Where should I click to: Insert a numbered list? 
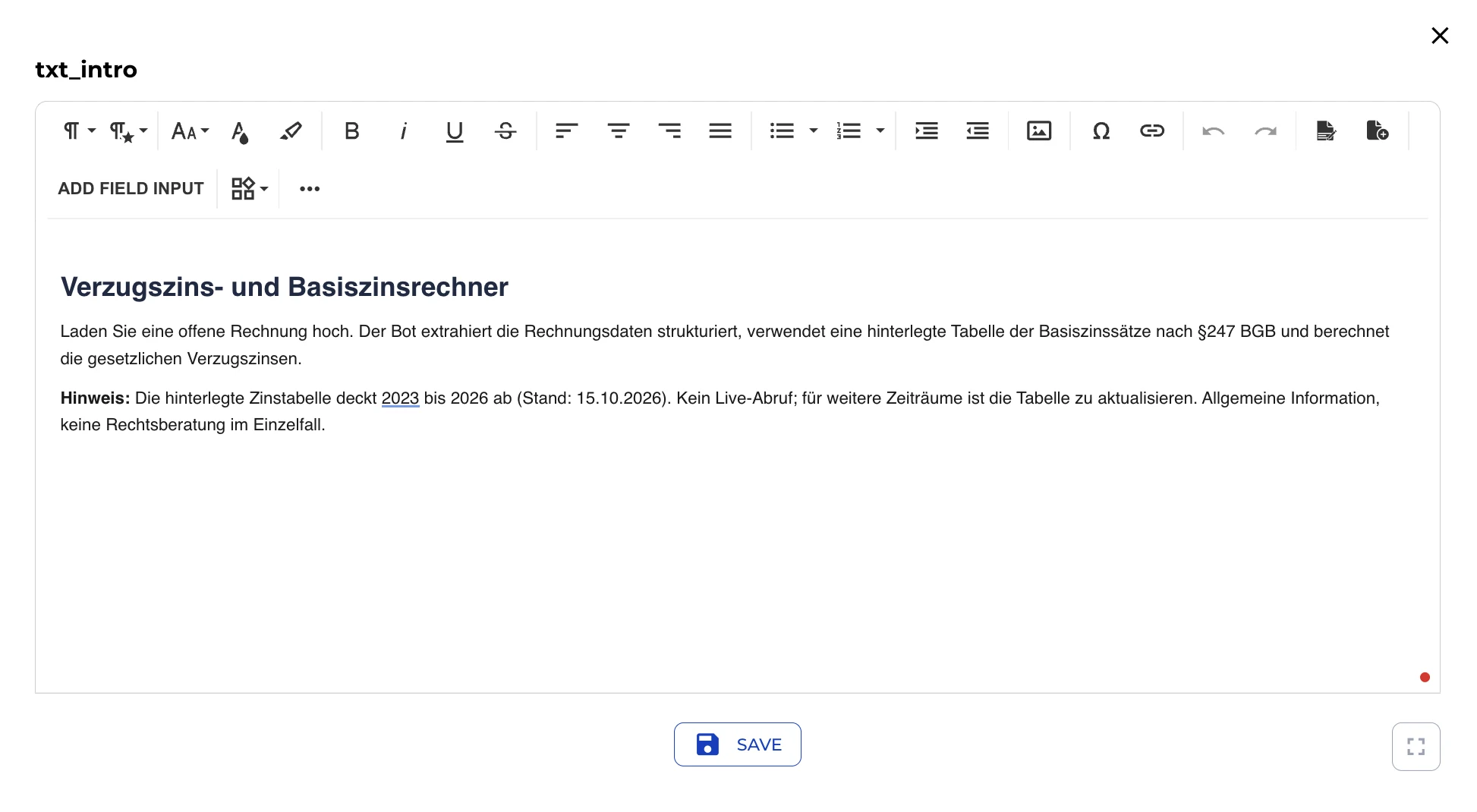(849, 131)
